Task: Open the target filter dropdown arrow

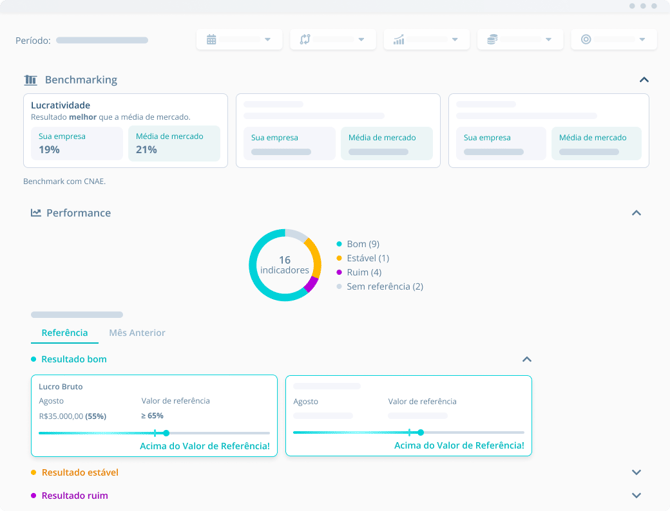Action: (642, 40)
